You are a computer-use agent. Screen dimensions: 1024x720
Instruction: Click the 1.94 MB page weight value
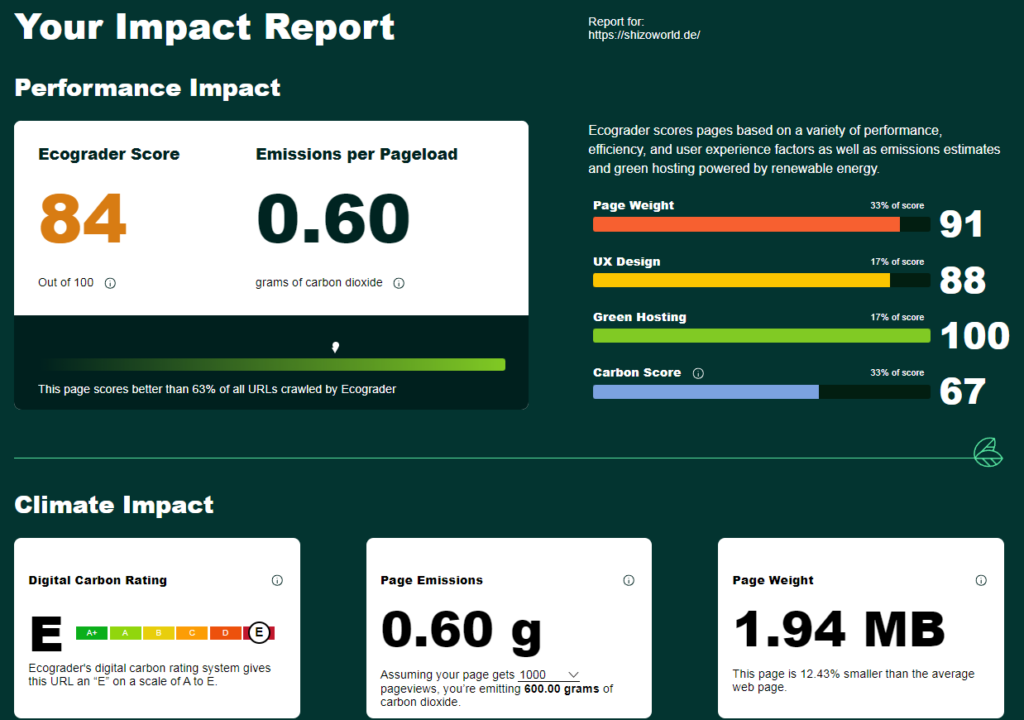[x=839, y=629]
